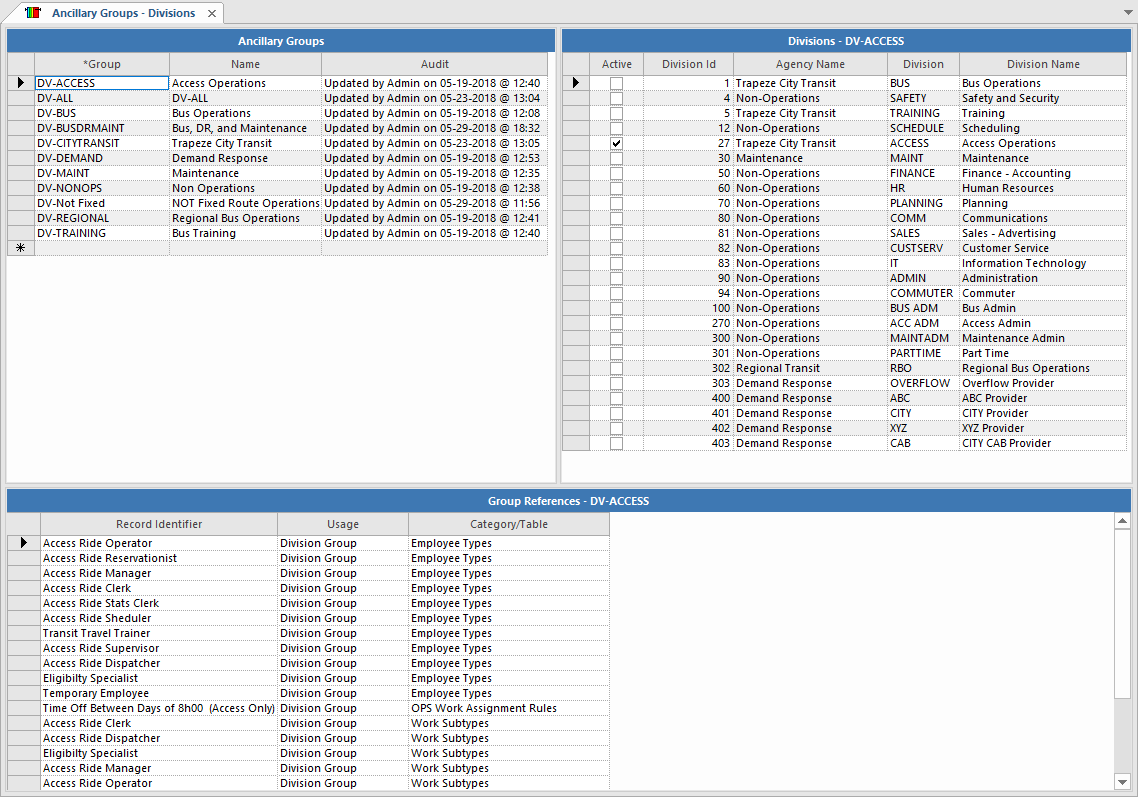
Task: Click the Ancillary Groups tab icon
Action: pyautogui.click(x=33, y=14)
